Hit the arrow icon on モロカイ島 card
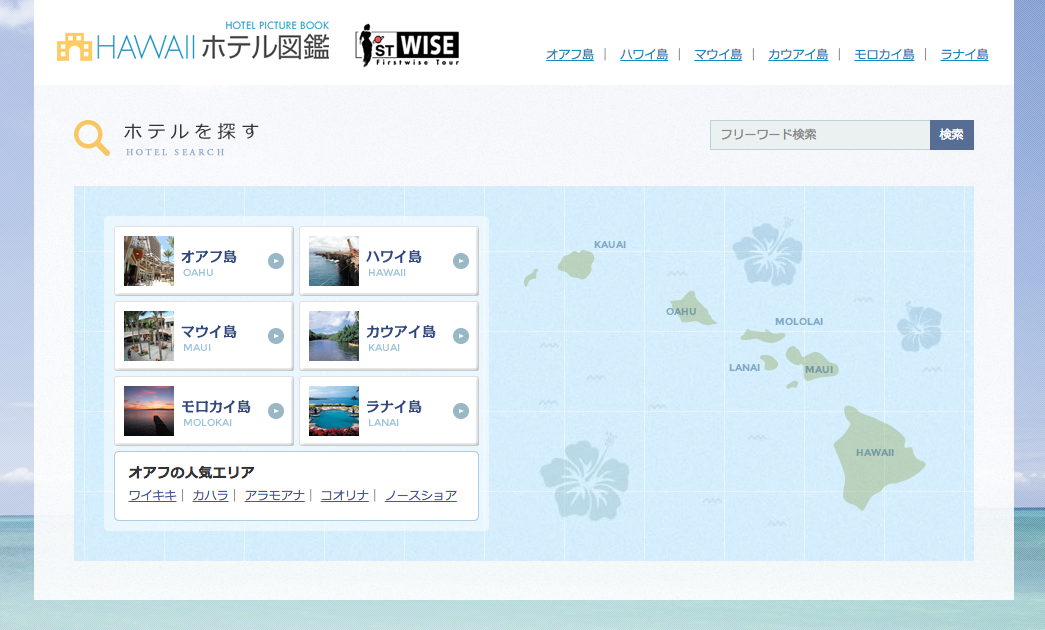Image resolution: width=1045 pixels, height=630 pixels. coord(276,411)
